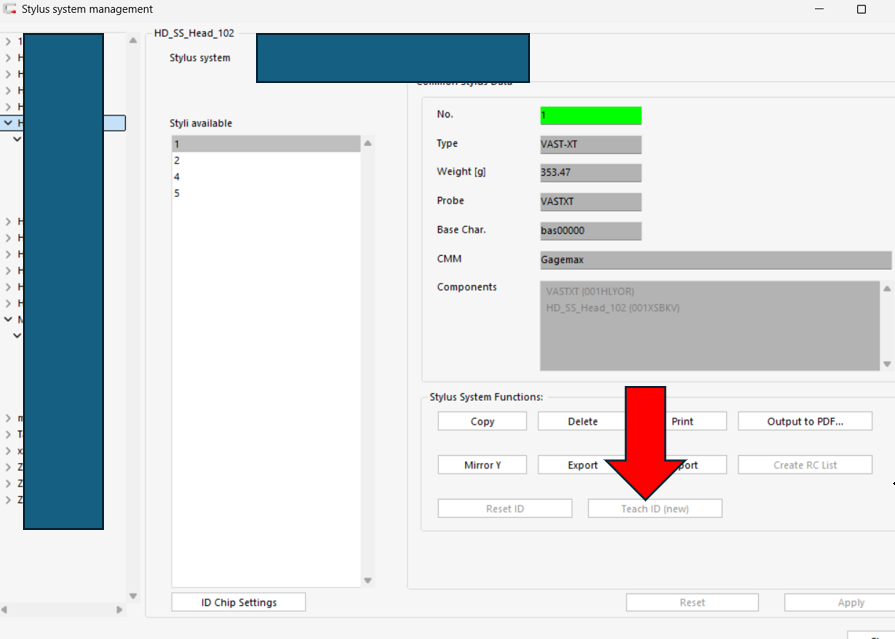The width and height of the screenshot is (895, 639).
Task: Expand the first tree item at top
Action: (x=8, y=41)
